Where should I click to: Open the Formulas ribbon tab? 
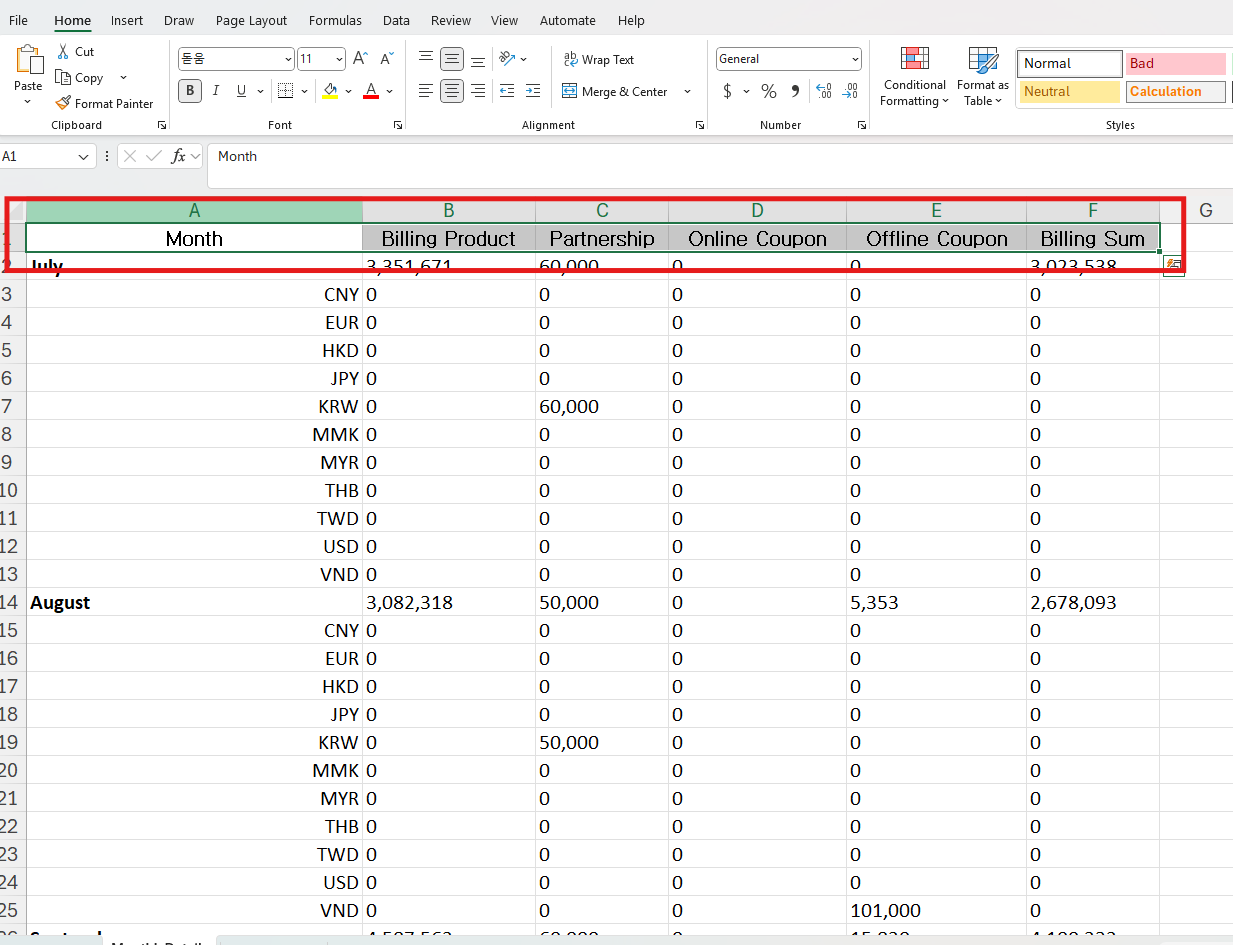[x=335, y=20]
